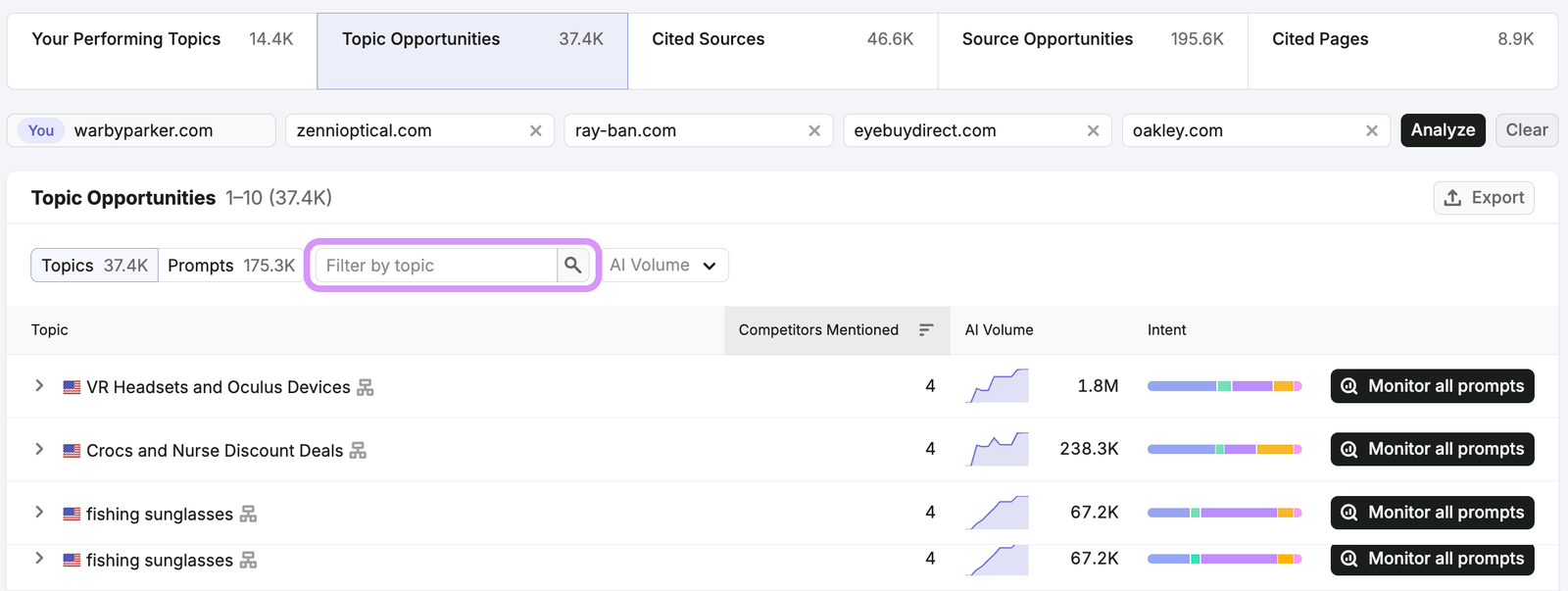This screenshot has width=1568, height=591.
Task: Select the Topics 37.4K toggle
Action: tap(94, 266)
